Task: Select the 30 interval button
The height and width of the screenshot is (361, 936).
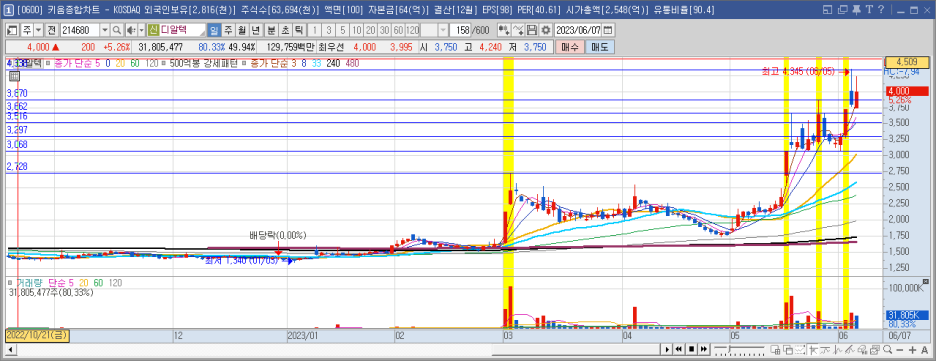Action: click(x=384, y=30)
